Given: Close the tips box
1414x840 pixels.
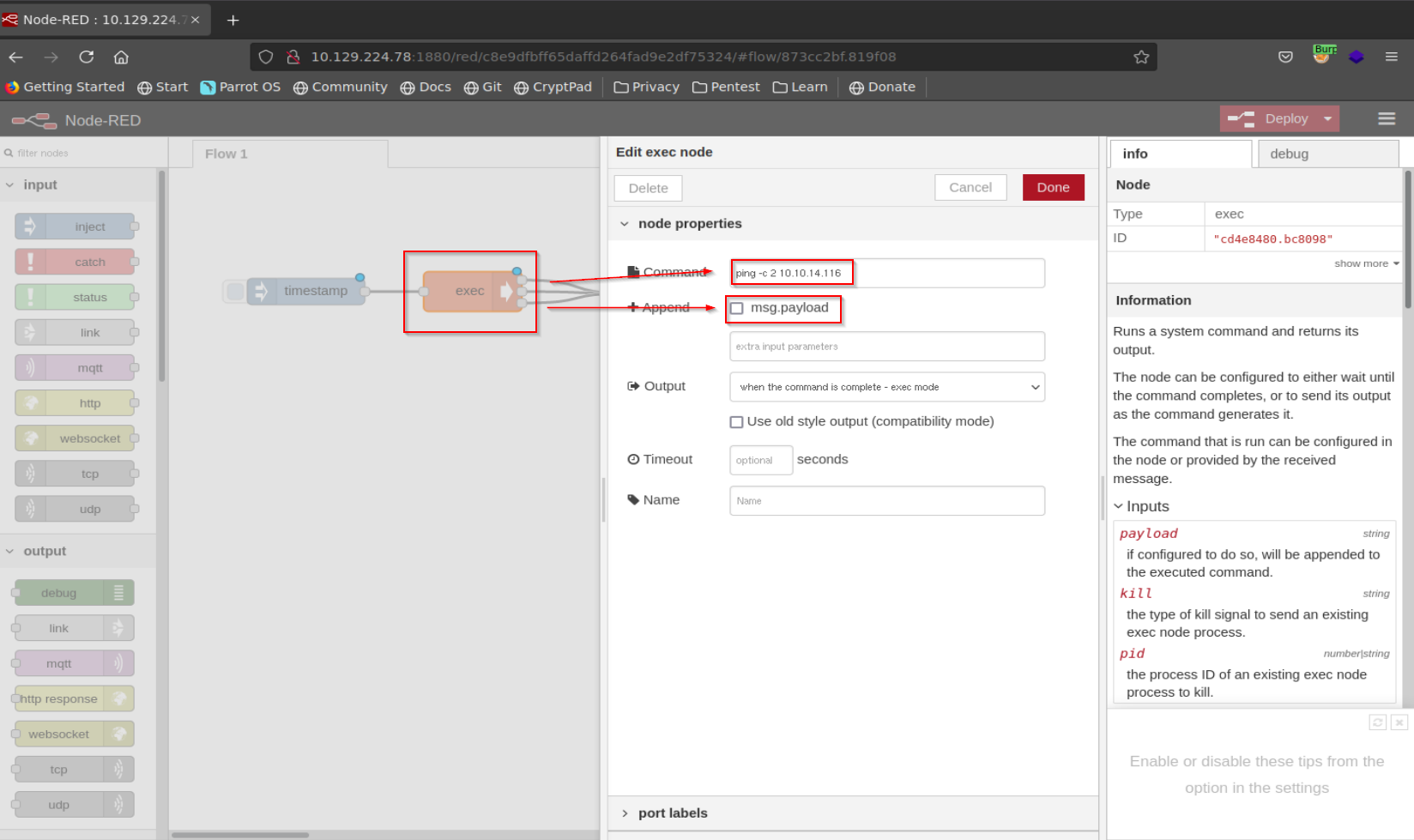Looking at the screenshot, I should tap(1399, 722).
